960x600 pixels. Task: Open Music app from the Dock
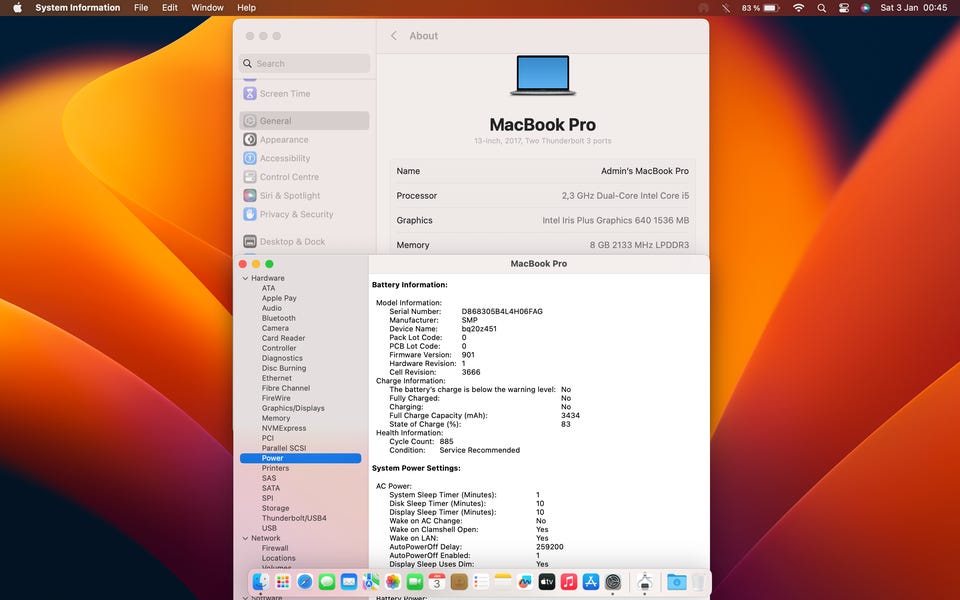click(x=569, y=581)
